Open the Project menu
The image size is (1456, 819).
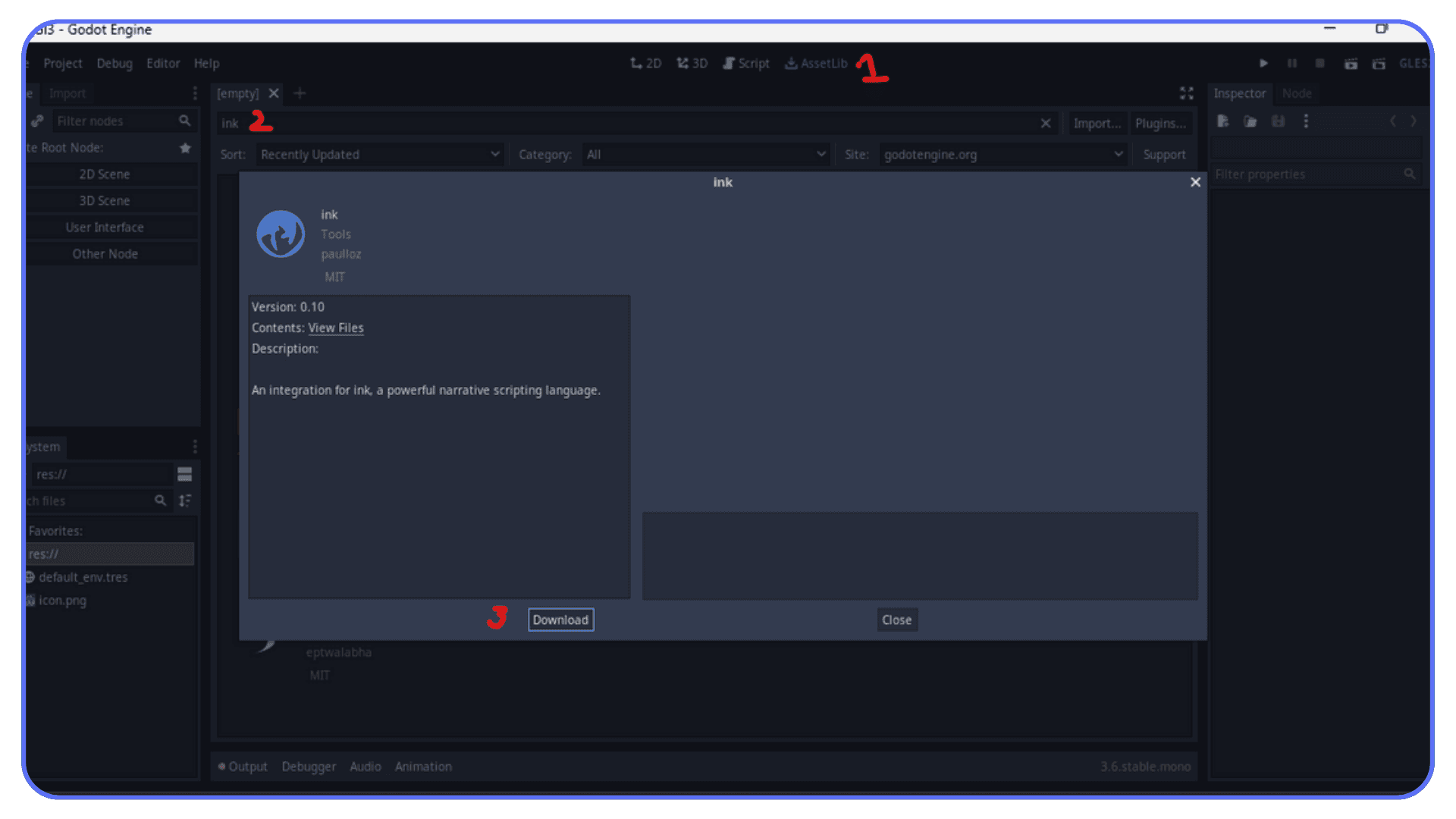(x=63, y=63)
